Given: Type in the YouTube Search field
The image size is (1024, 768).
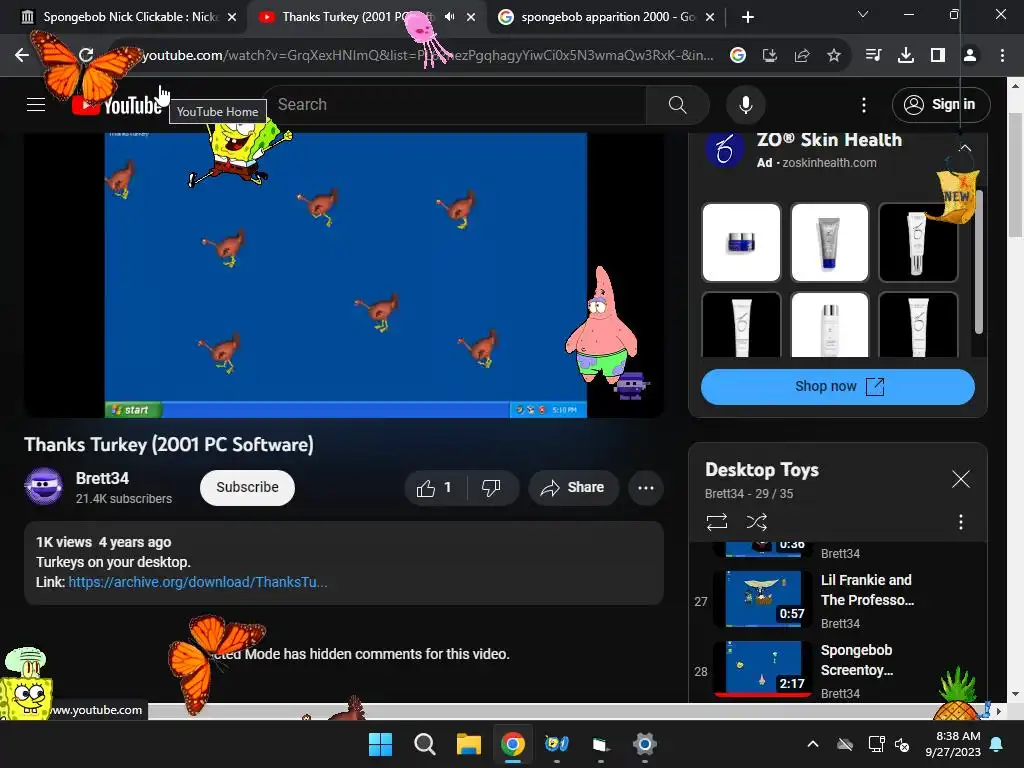Looking at the screenshot, I should [457, 104].
